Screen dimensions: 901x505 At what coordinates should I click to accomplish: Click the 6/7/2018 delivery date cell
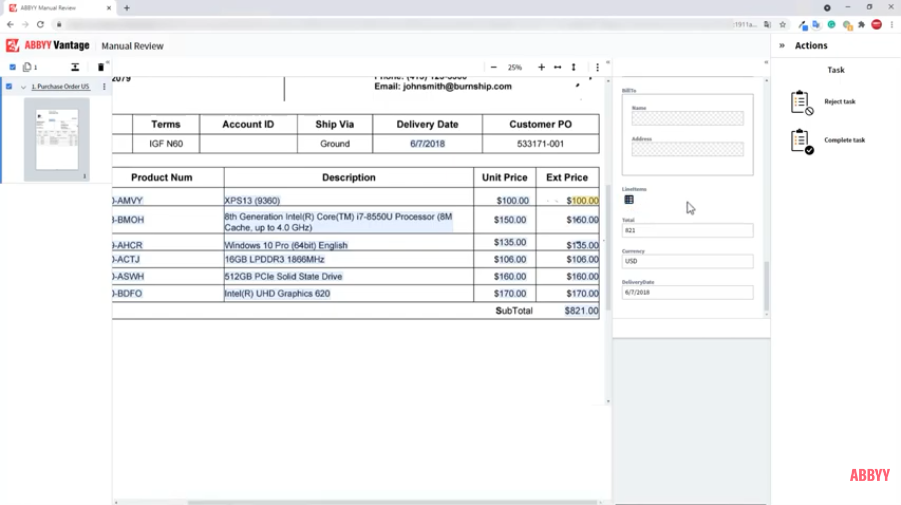click(x=428, y=144)
